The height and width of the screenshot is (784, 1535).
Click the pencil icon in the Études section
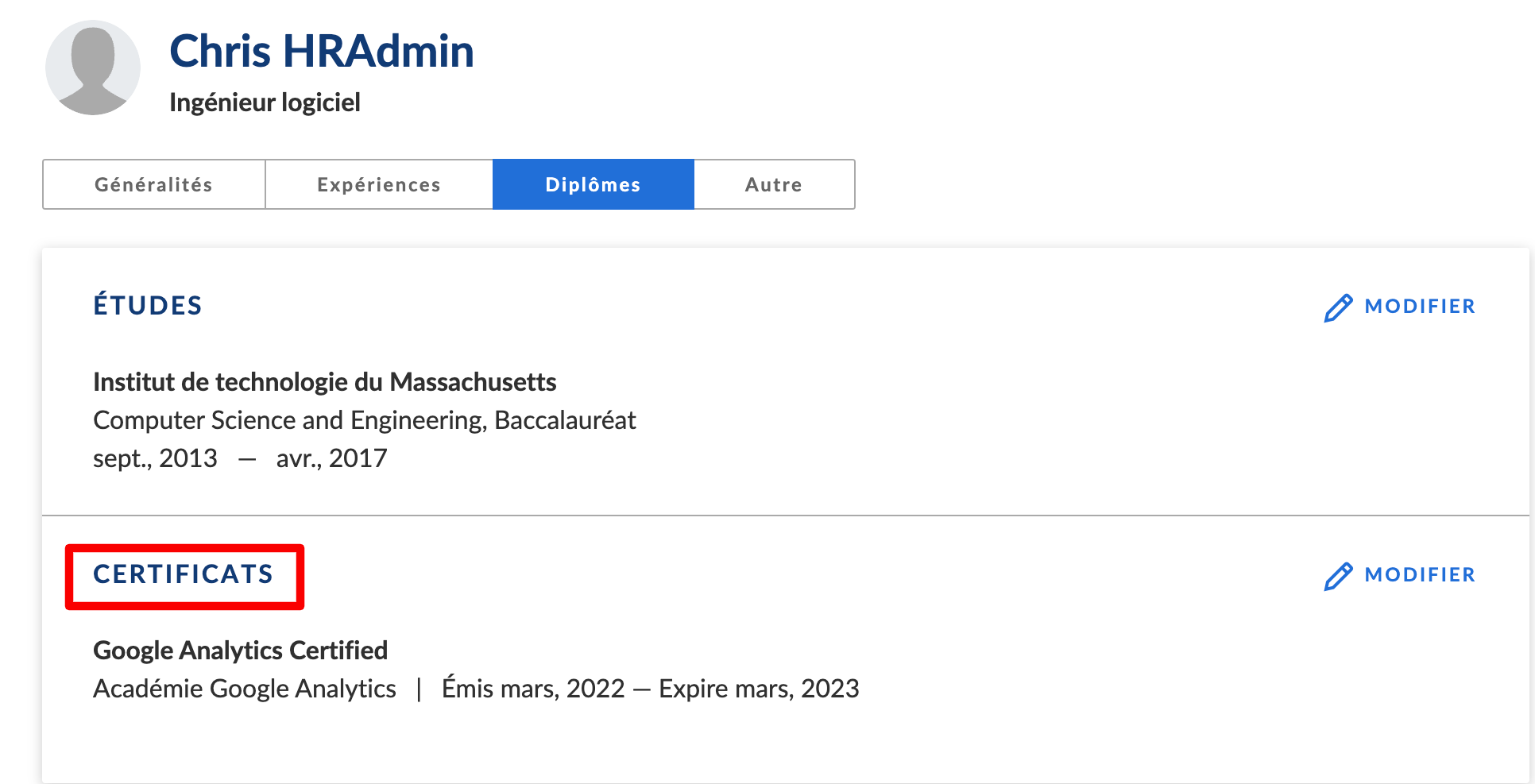tap(1338, 307)
